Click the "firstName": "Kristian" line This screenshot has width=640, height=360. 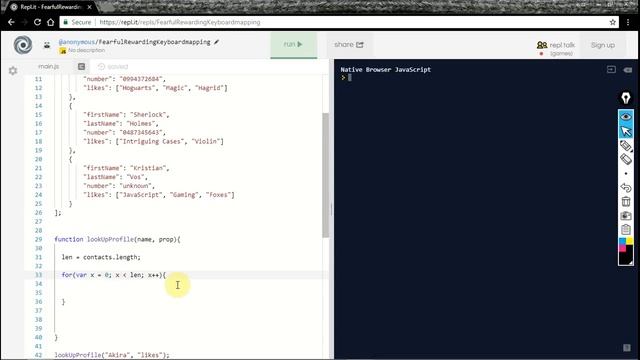[x=126, y=168]
